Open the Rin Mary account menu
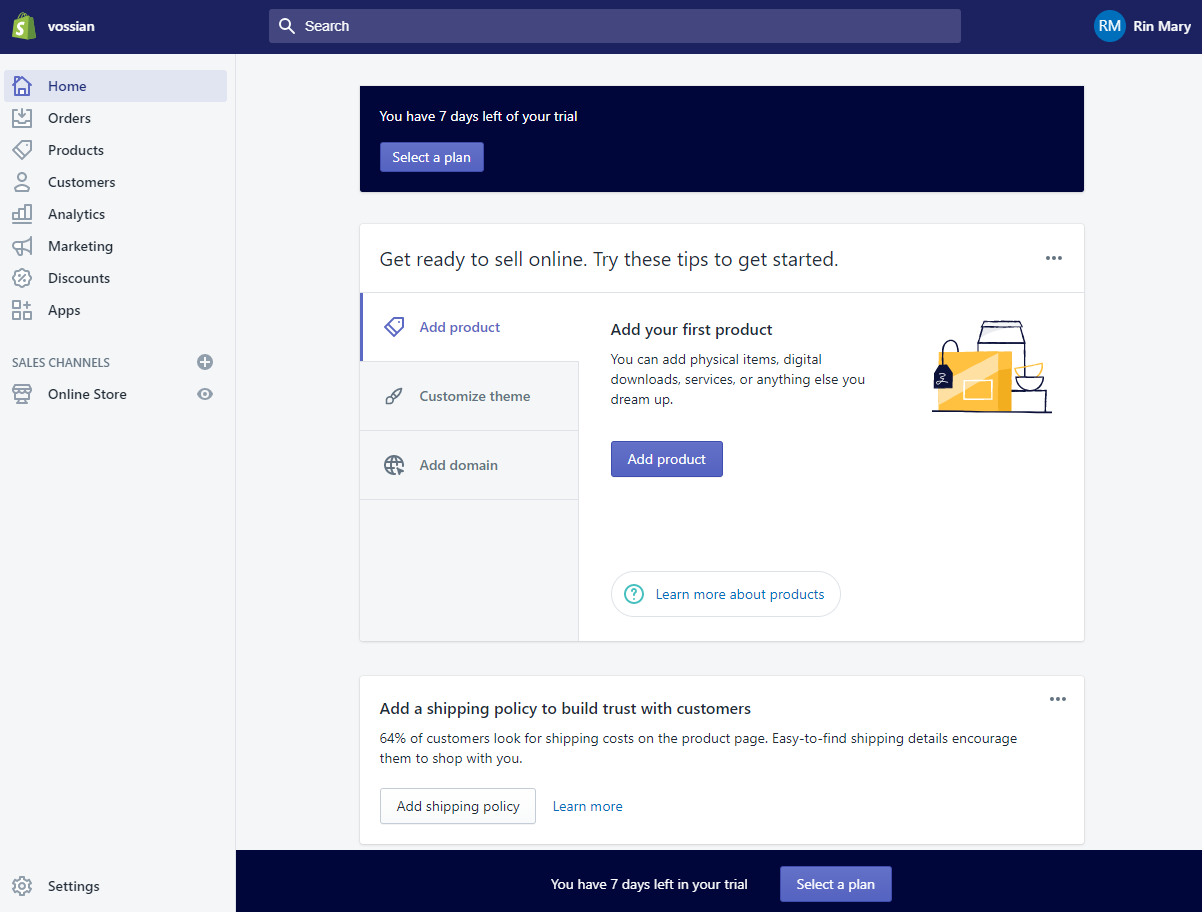Screen dimensions: 1202x912 (1142, 26)
